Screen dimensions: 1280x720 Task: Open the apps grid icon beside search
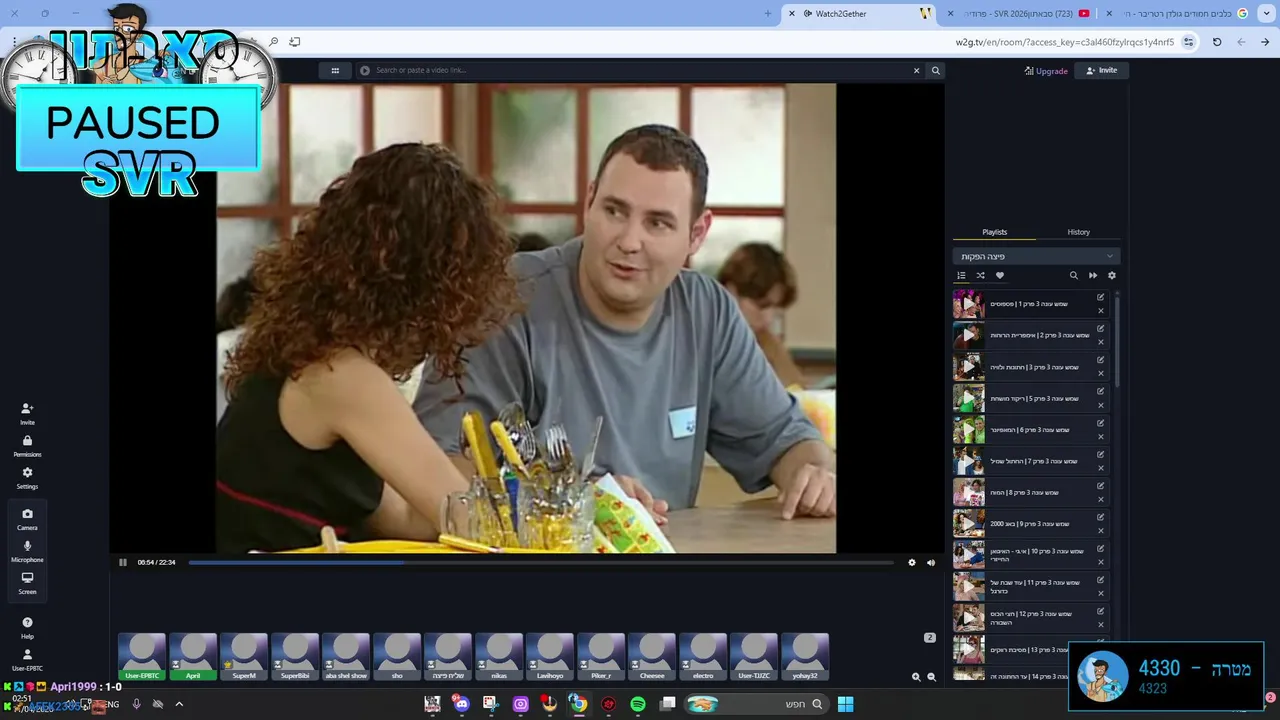(x=335, y=70)
